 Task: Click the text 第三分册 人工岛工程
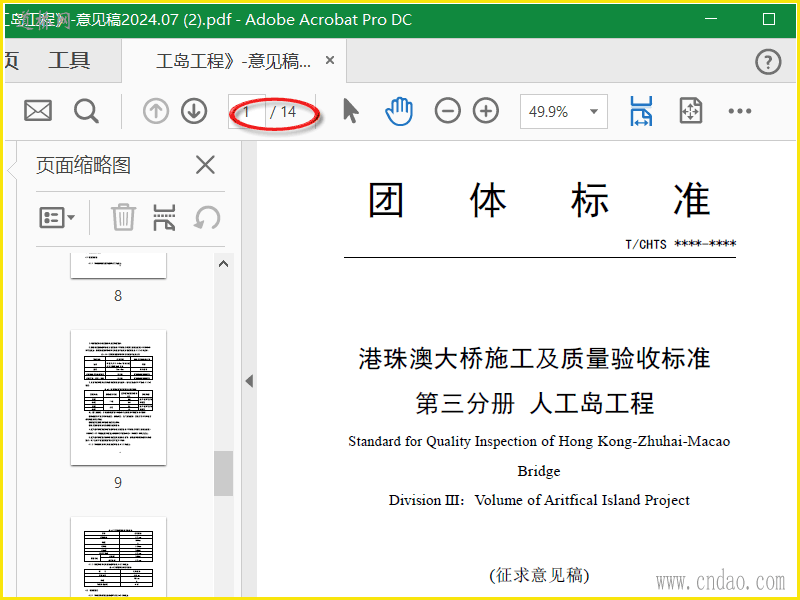pyautogui.click(x=534, y=403)
